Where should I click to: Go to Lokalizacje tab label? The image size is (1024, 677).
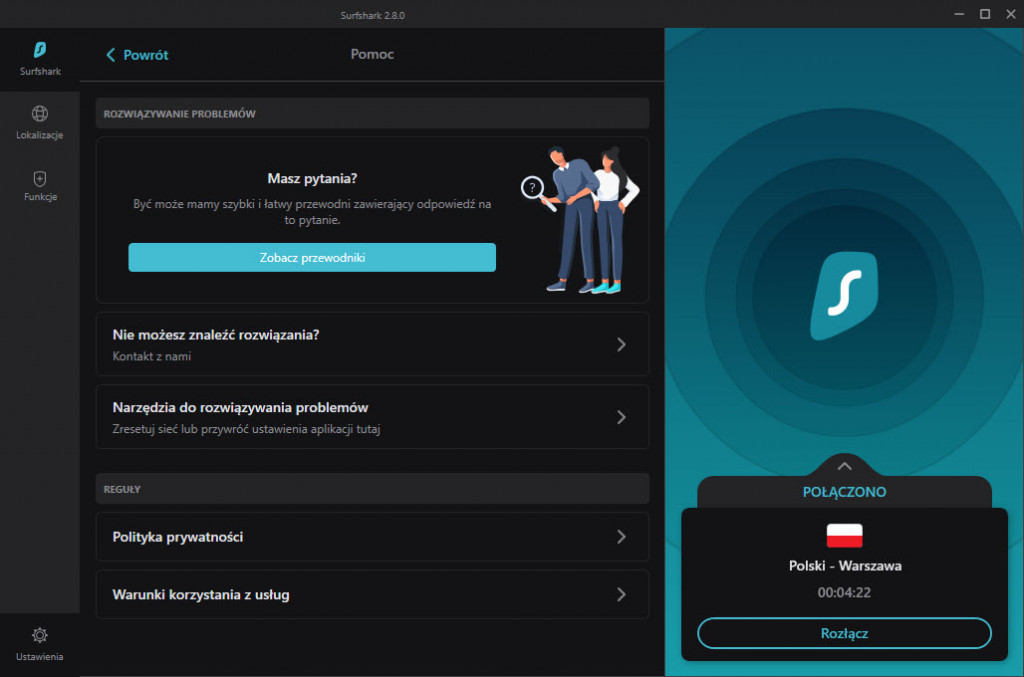[40, 135]
